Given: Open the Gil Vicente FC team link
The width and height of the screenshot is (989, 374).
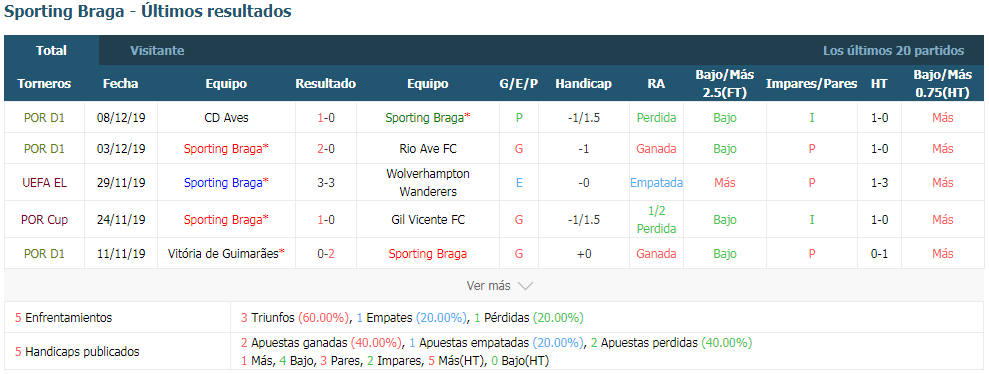Looking at the screenshot, I should point(428,219).
